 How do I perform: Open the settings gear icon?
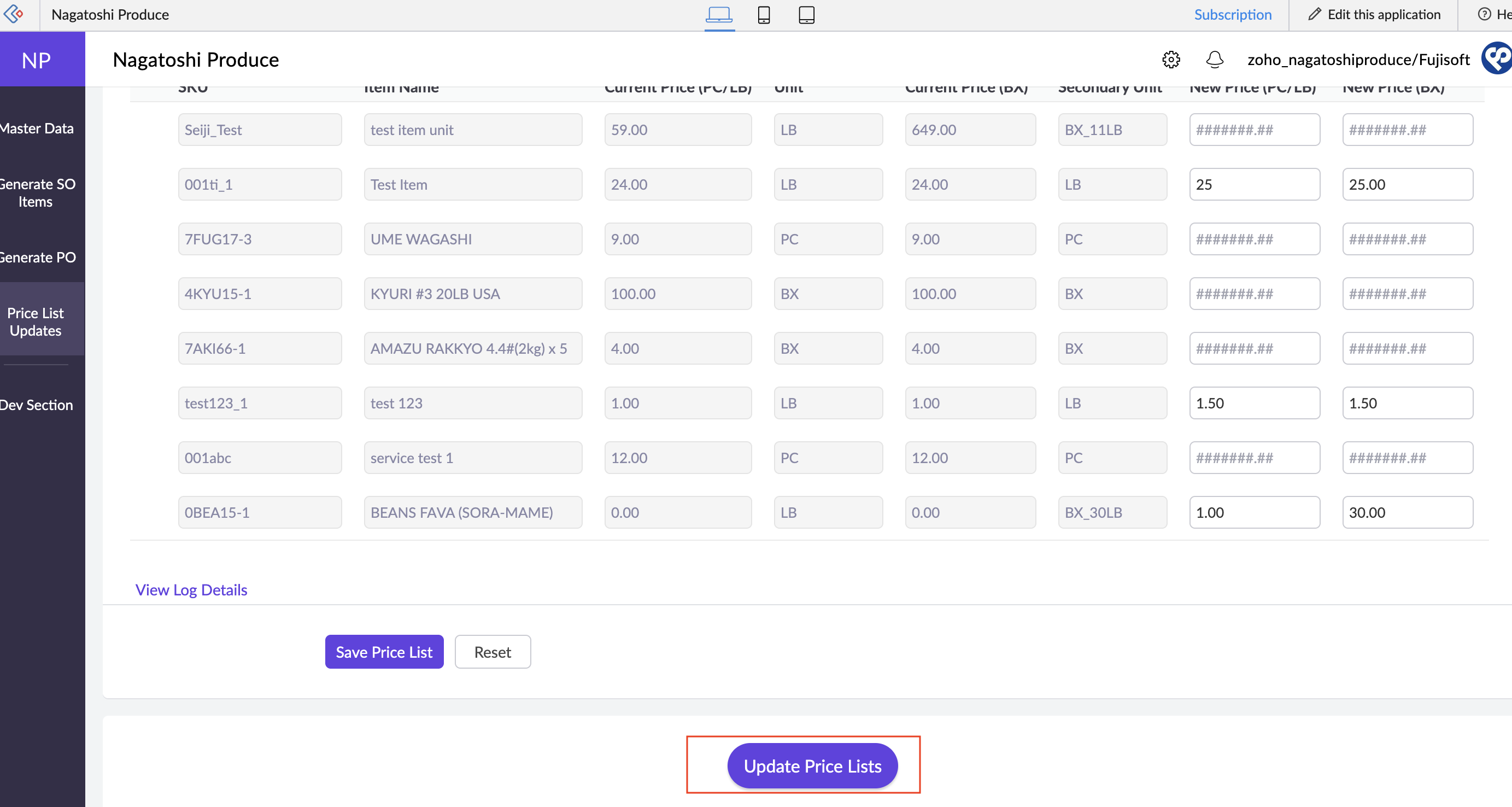[1170, 59]
